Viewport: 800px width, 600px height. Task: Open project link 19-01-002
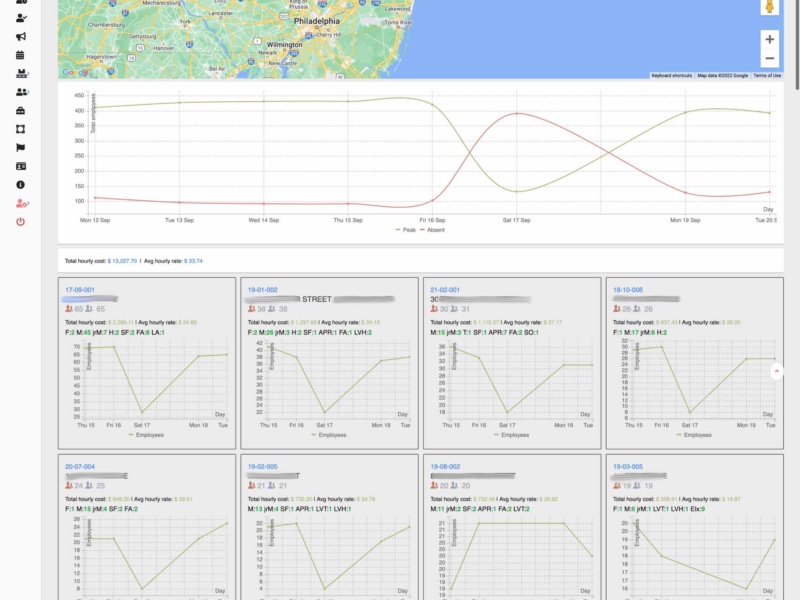[262, 290]
